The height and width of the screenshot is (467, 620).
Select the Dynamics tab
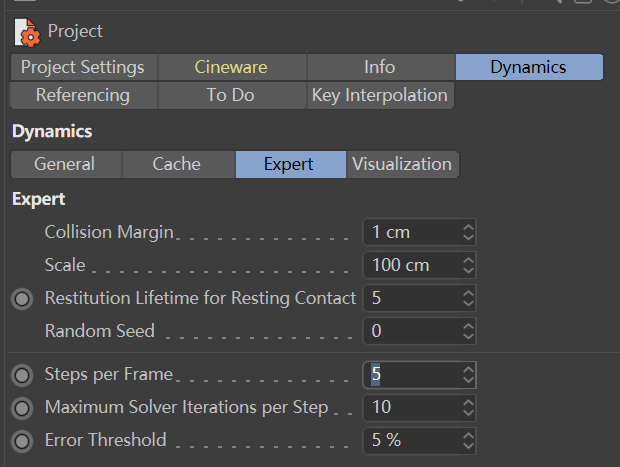(529, 67)
